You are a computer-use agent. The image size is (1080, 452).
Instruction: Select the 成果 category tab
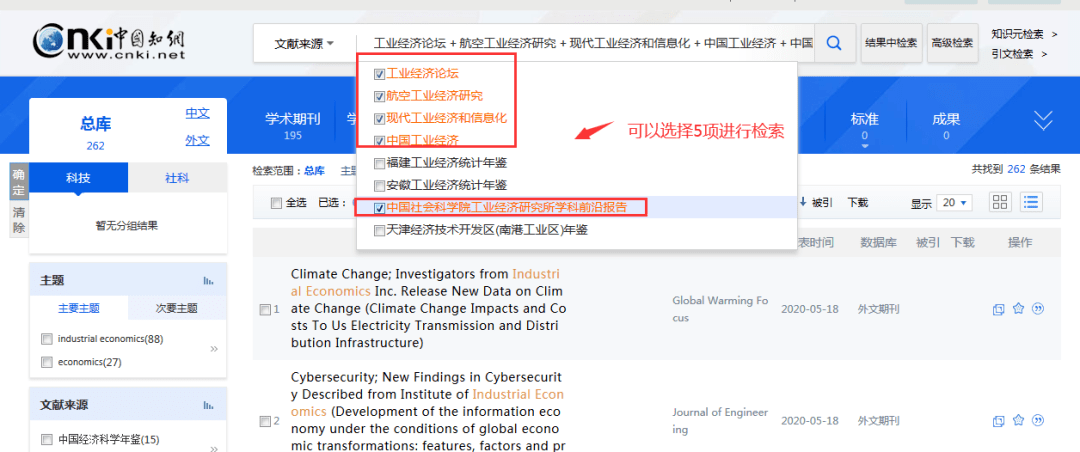(946, 125)
